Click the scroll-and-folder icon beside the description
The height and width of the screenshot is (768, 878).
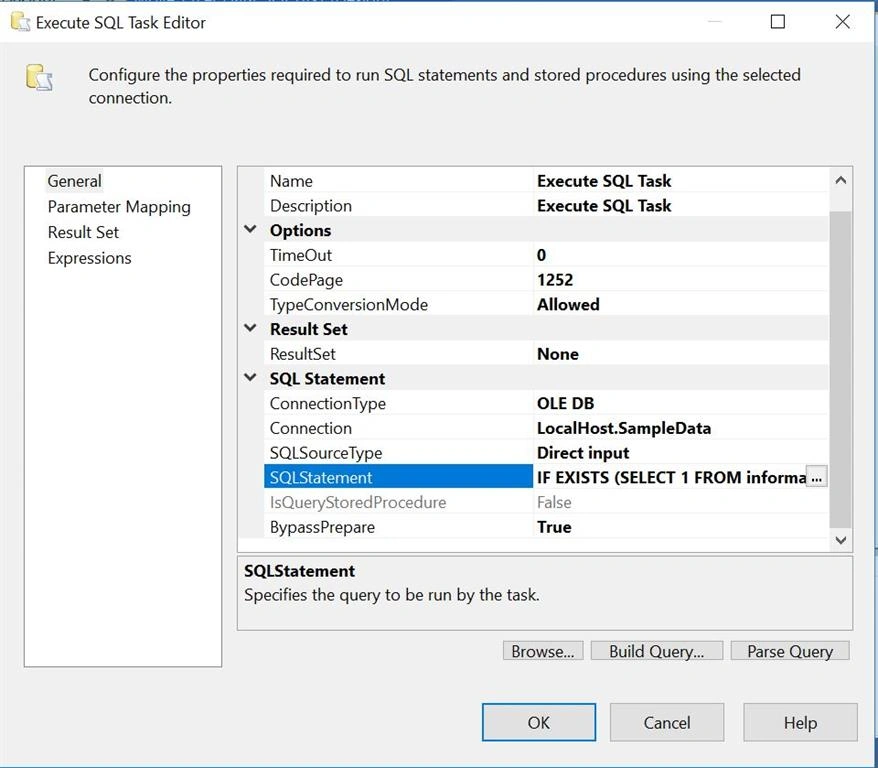(x=39, y=77)
